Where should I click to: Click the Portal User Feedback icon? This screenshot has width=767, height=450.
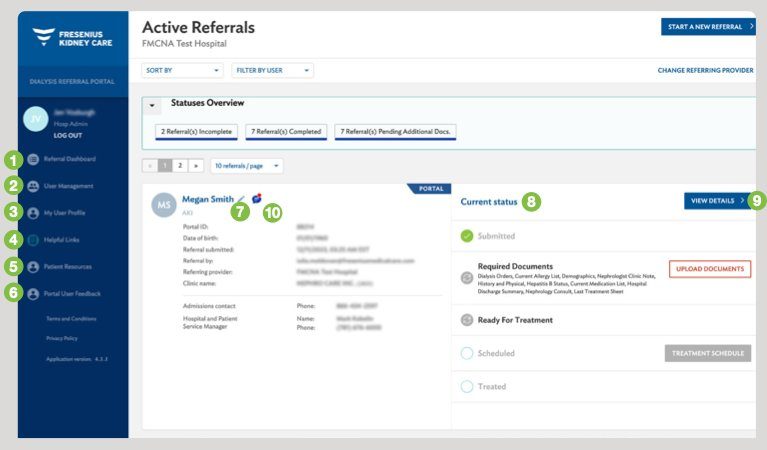[33, 293]
